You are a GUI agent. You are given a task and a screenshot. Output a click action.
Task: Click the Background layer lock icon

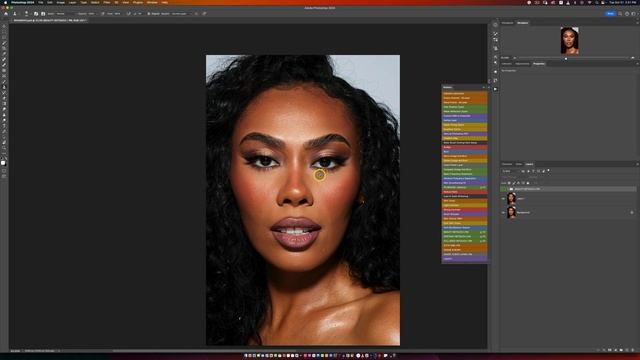tap(632, 213)
